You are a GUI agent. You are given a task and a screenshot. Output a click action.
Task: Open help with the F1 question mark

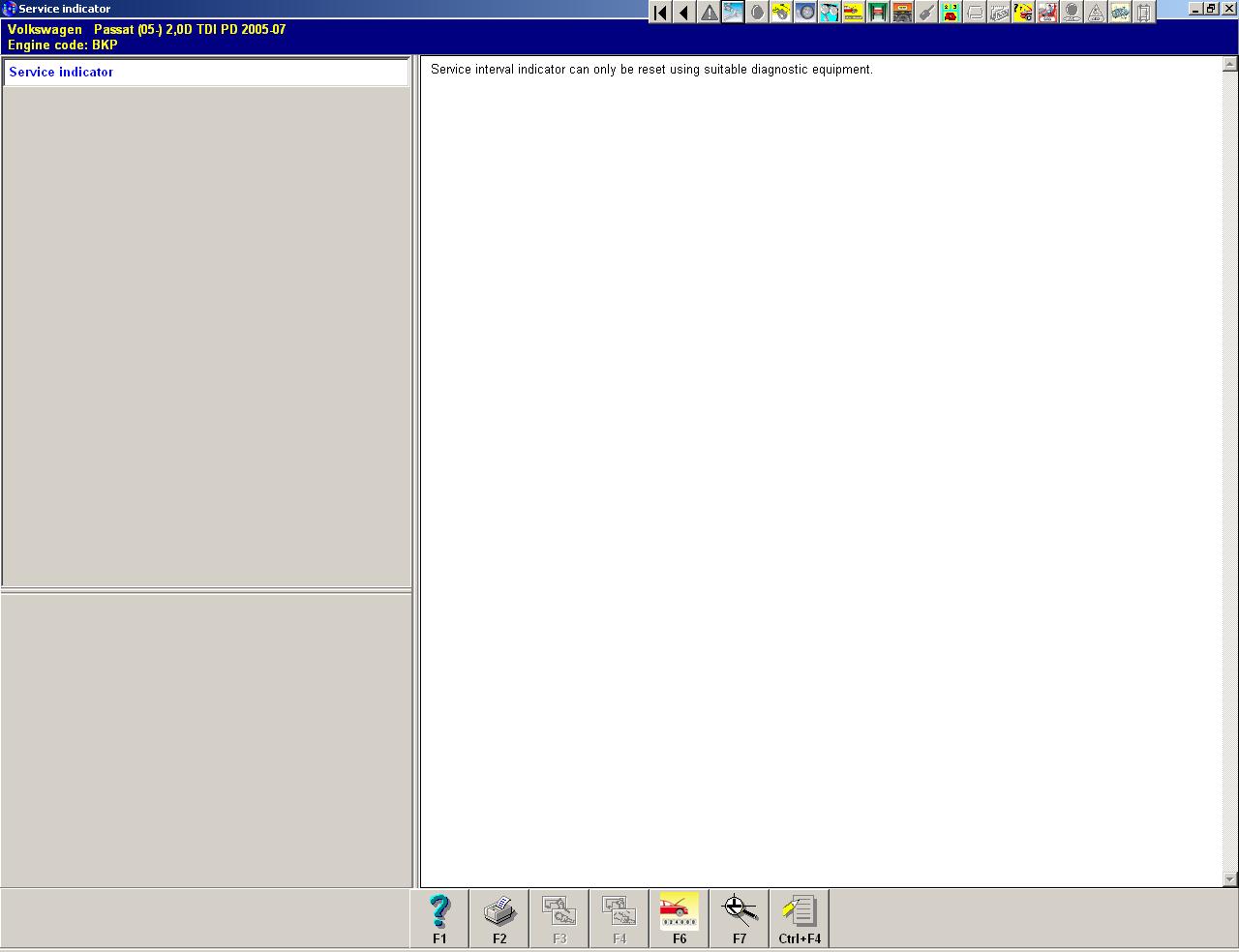[x=439, y=919]
